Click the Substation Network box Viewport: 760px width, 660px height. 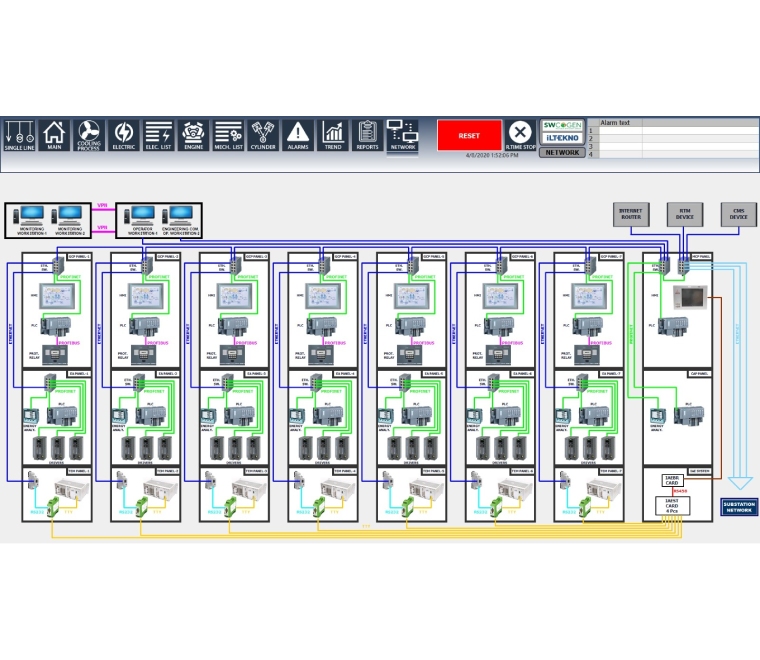click(x=739, y=508)
